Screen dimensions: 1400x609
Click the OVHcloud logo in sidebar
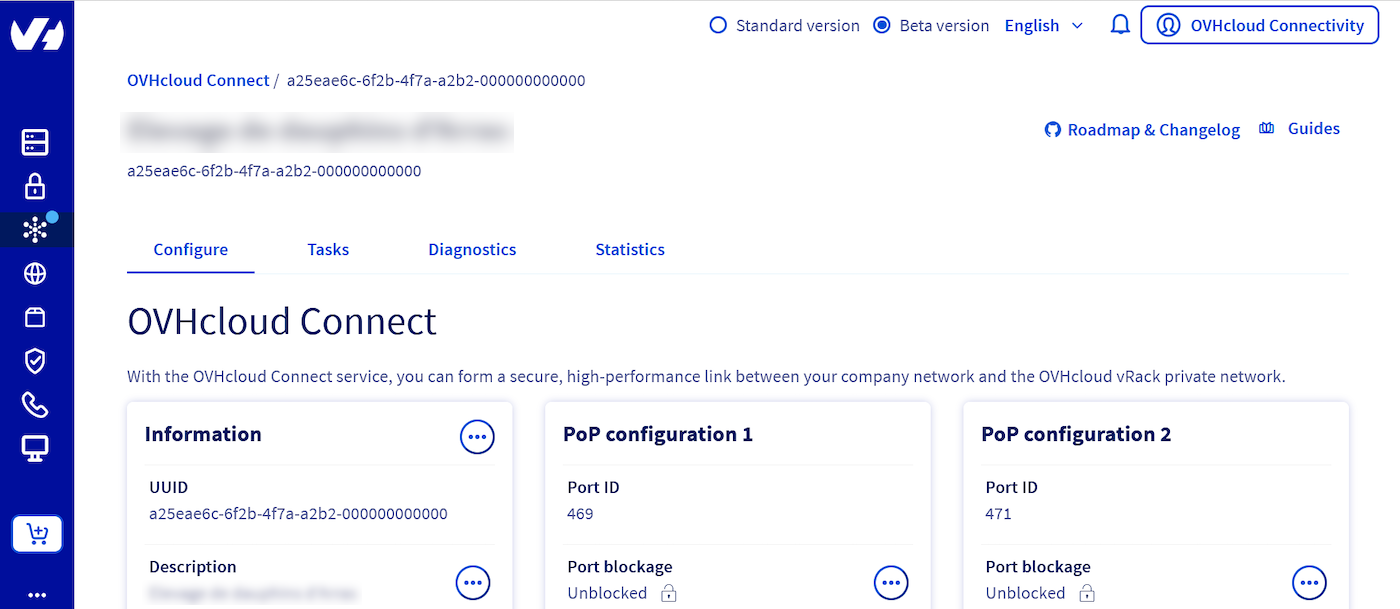(37, 35)
